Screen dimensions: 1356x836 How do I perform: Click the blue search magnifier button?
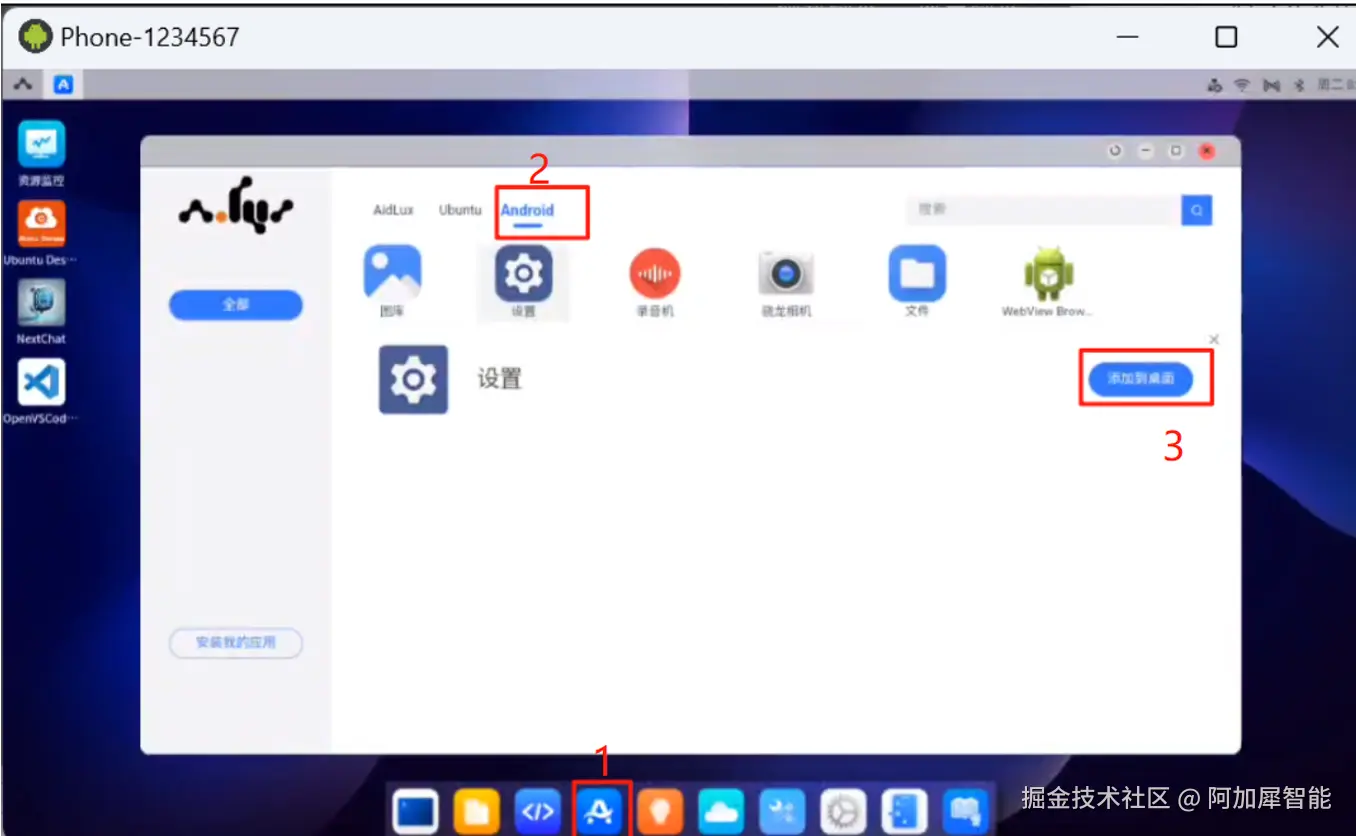[1196, 210]
